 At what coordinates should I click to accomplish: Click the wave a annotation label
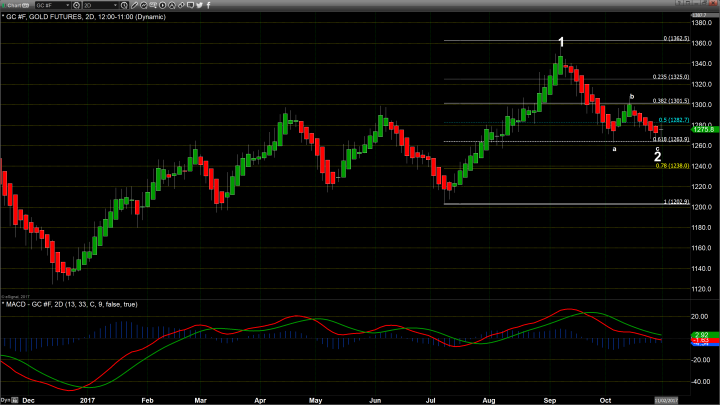614,149
